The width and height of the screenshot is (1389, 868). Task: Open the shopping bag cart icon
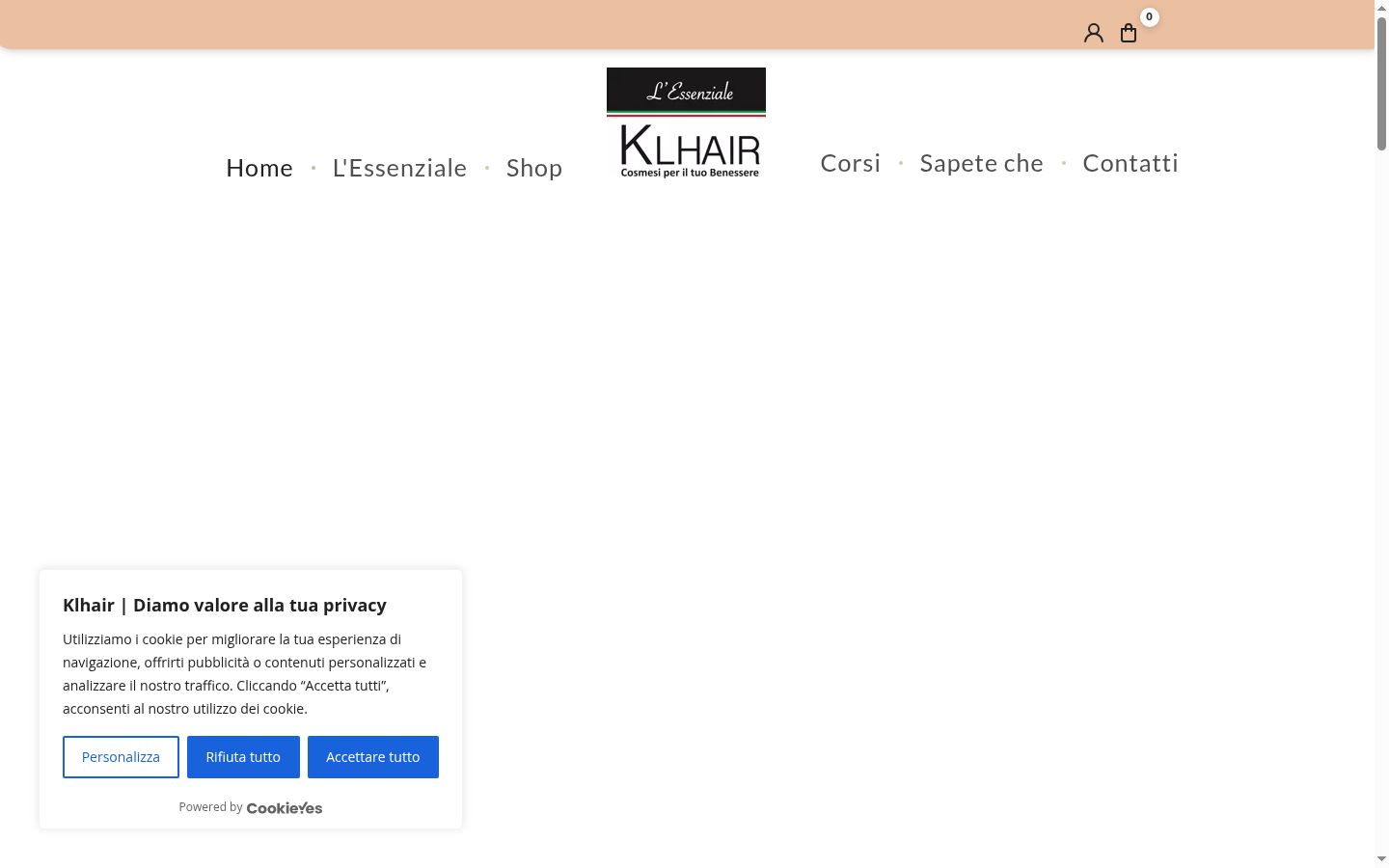tap(1129, 34)
